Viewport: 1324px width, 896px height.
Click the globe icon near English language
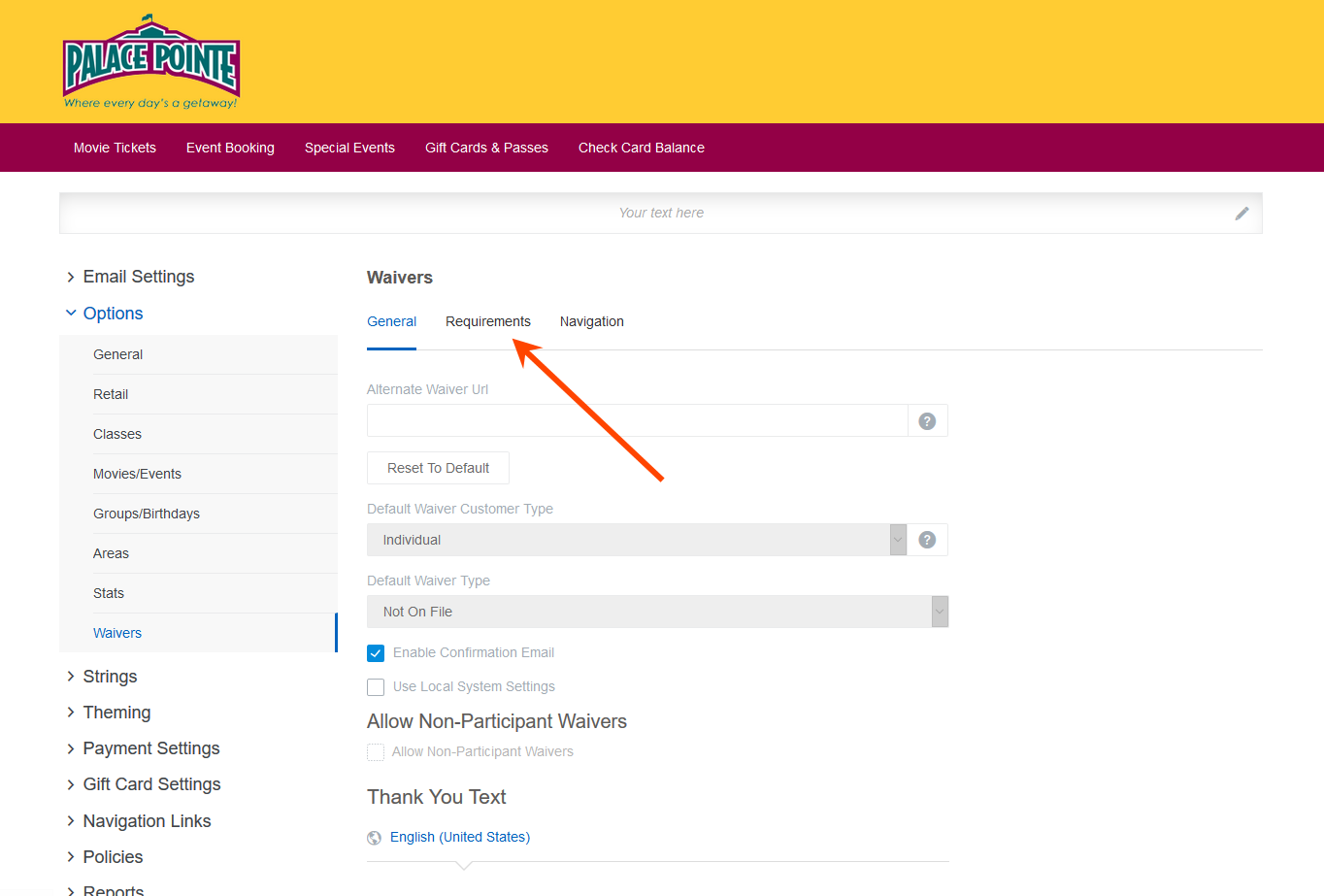(375, 838)
